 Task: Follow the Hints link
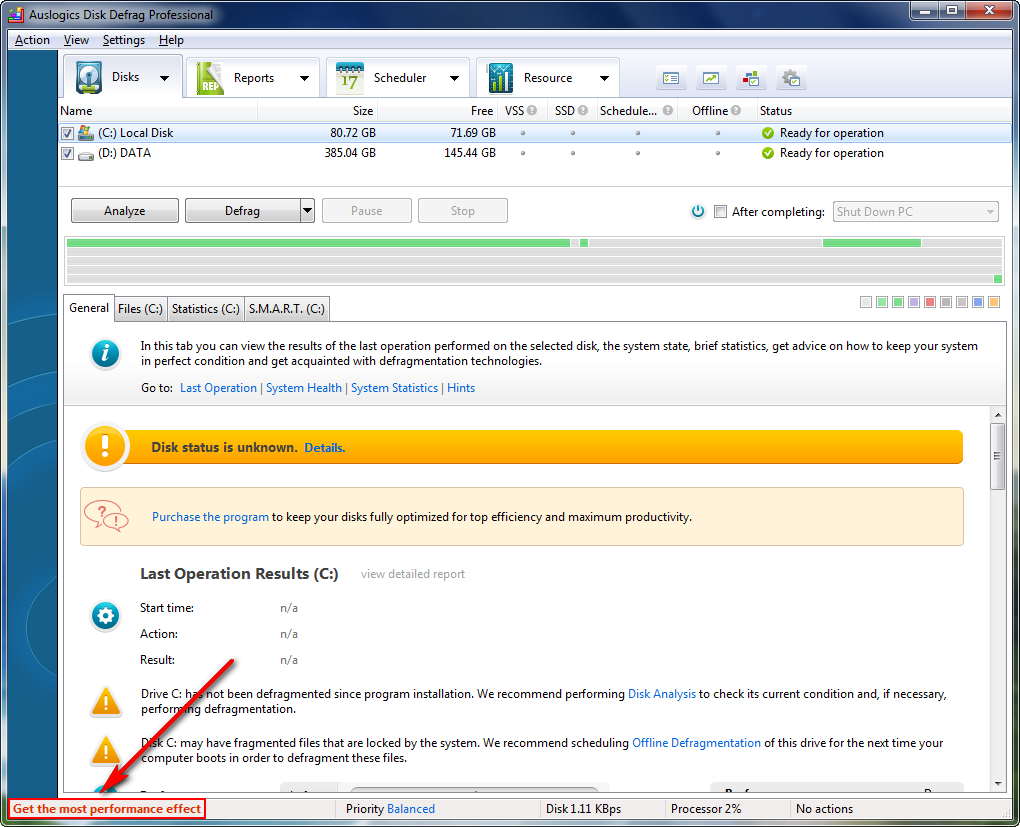(461, 388)
